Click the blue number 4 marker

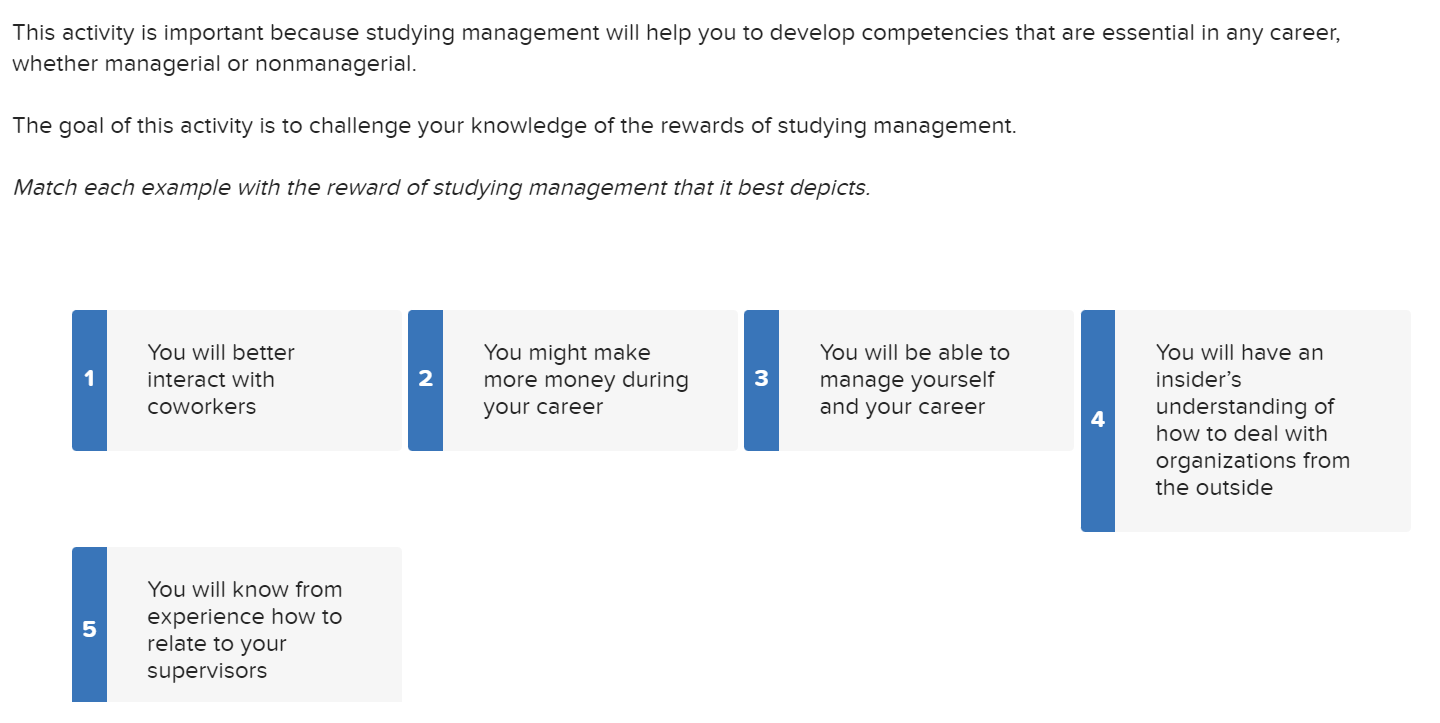click(1097, 420)
